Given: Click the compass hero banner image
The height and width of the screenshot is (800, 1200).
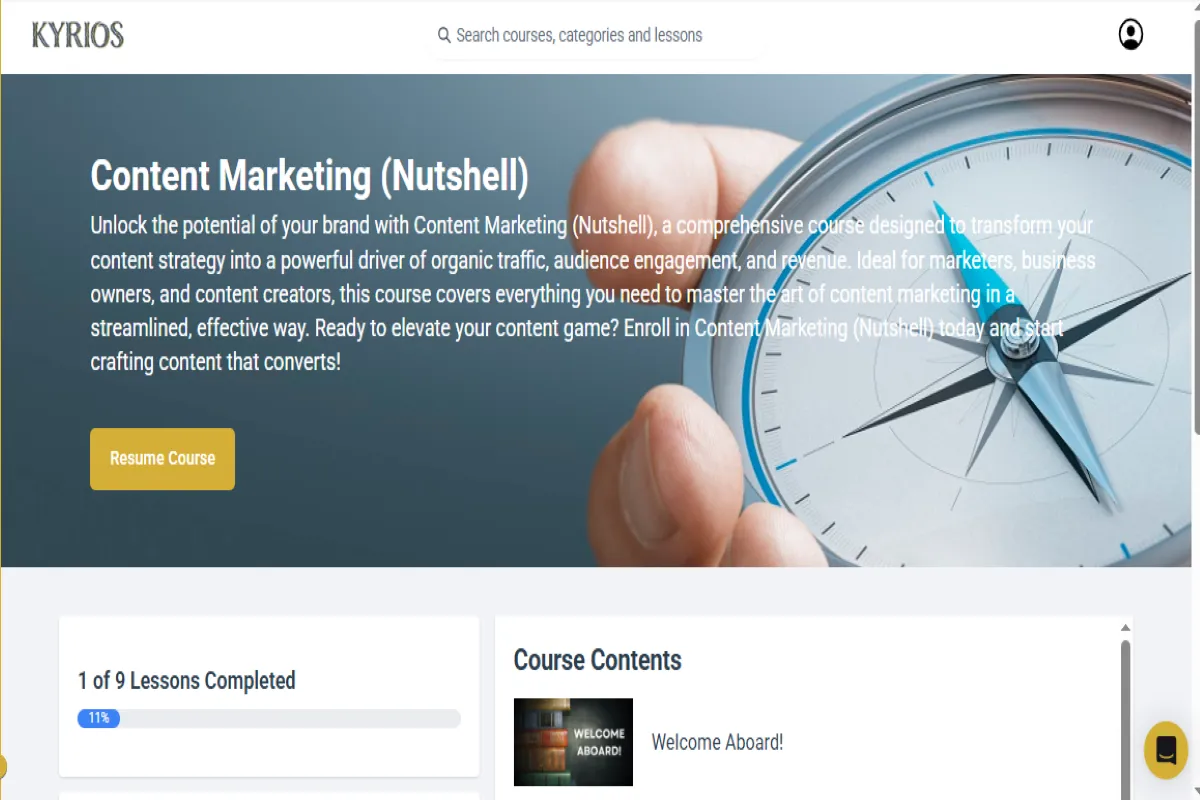Looking at the screenshot, I should point(600,320).
